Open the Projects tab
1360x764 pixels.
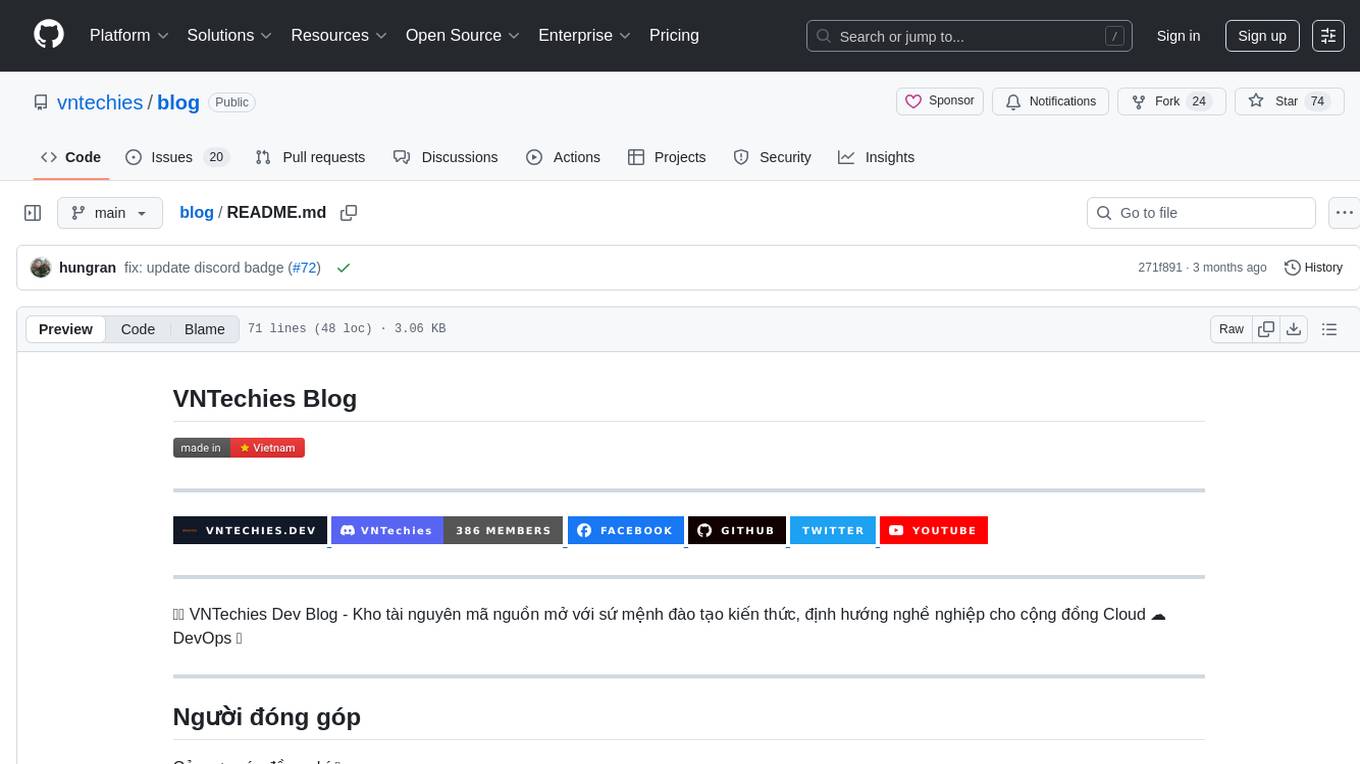(667, 157)
